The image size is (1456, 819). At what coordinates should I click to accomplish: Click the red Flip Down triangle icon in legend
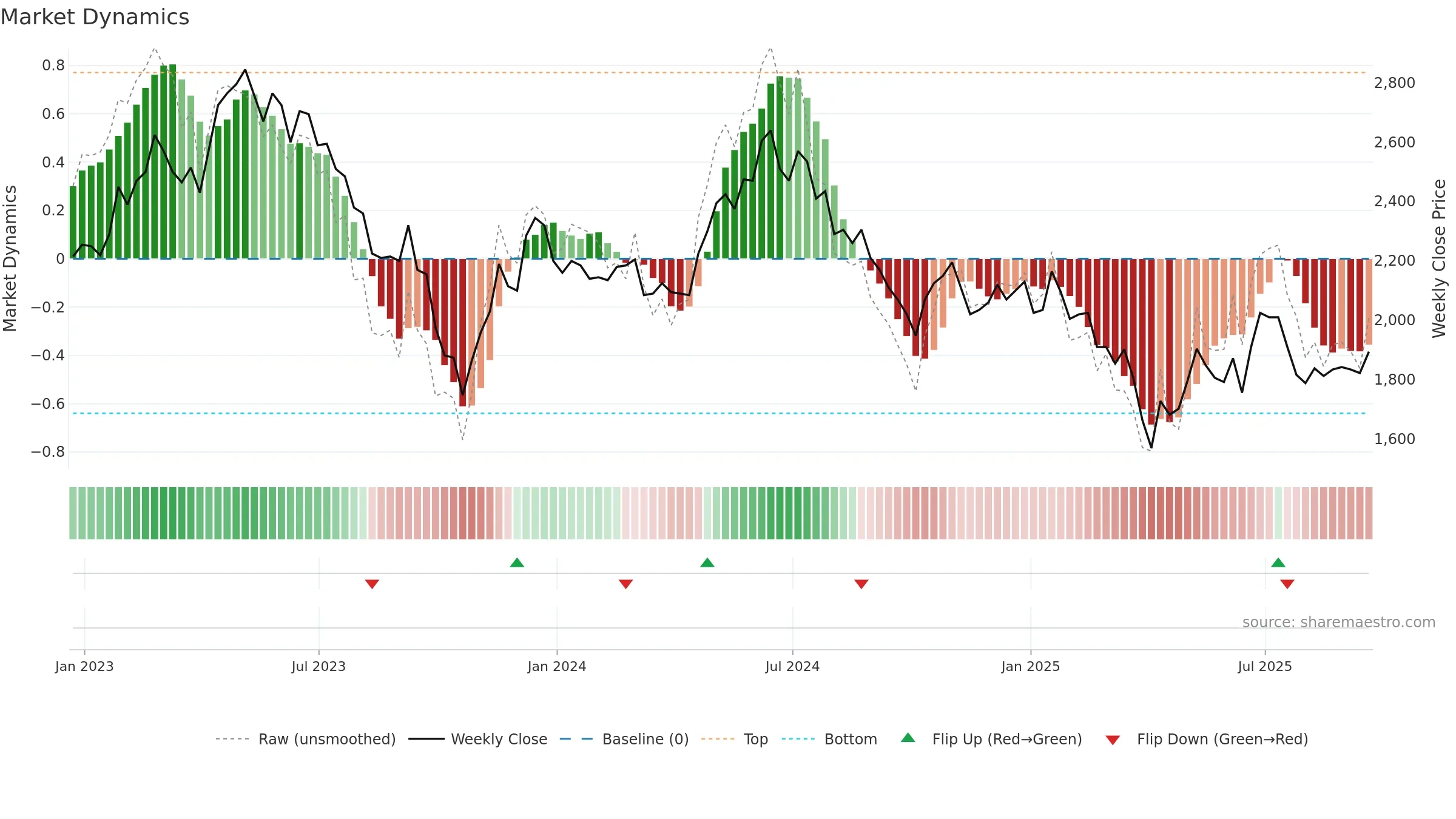pyautogui.click(x=1113, y=740)
